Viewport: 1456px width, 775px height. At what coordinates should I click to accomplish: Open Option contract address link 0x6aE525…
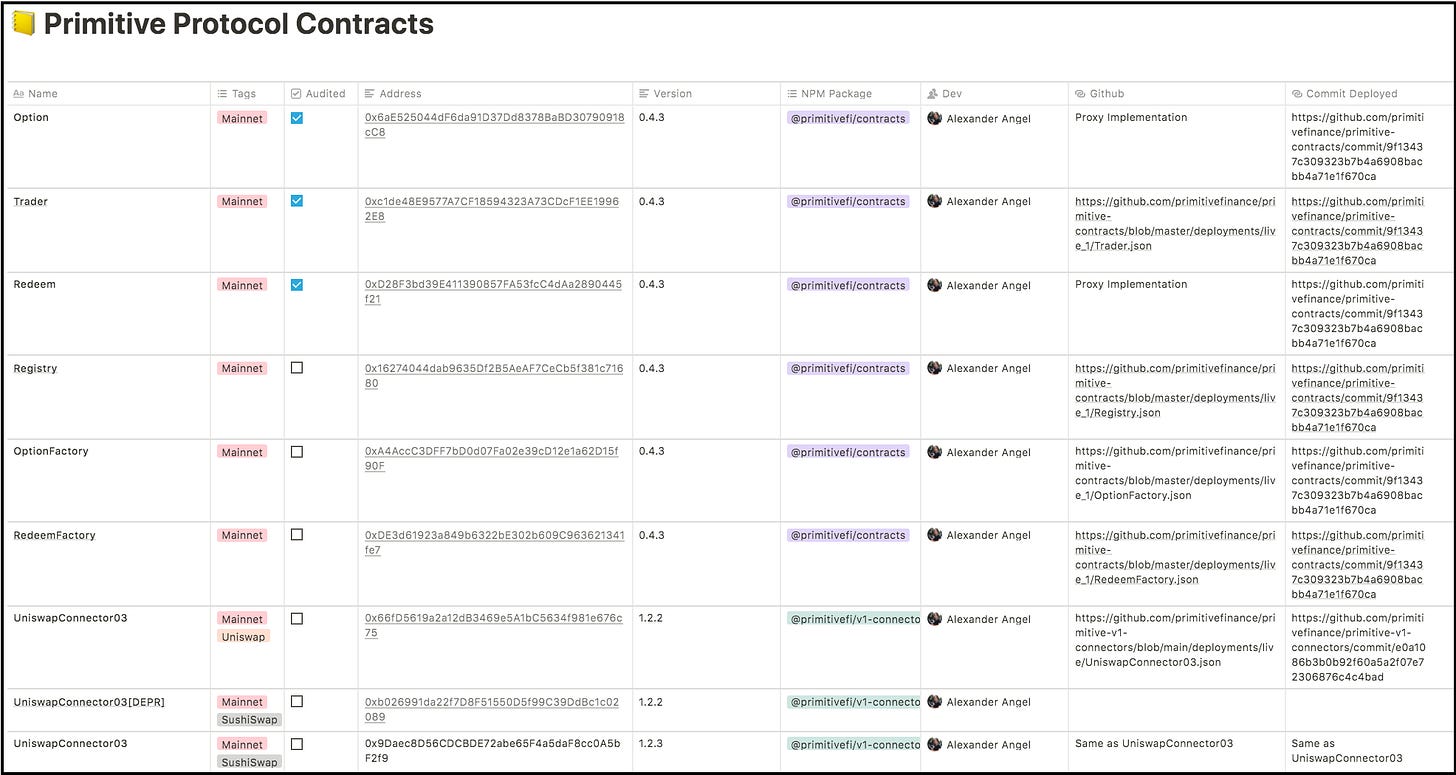coord(494,125)
